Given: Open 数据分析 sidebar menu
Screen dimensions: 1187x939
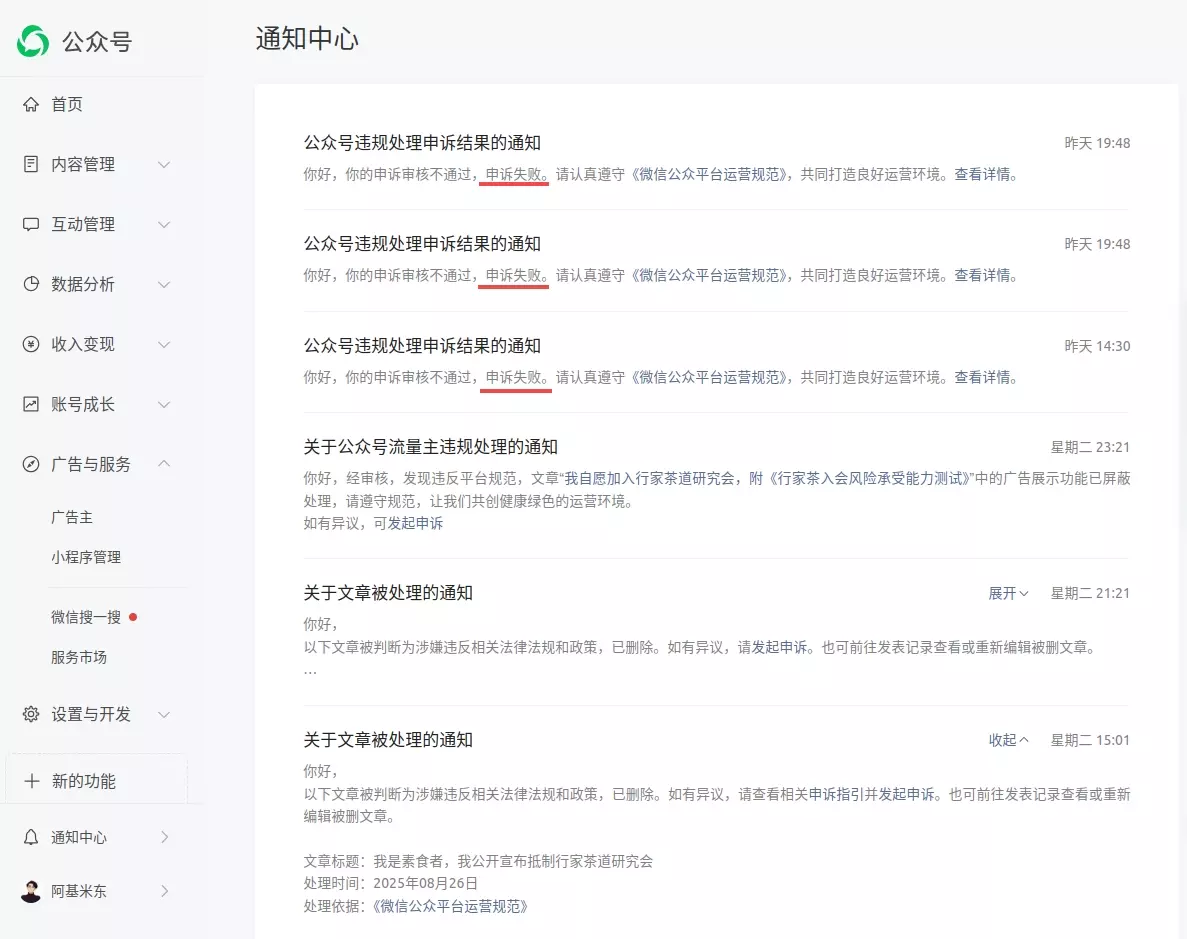Looking at the screenshot, I should (83, 284).
